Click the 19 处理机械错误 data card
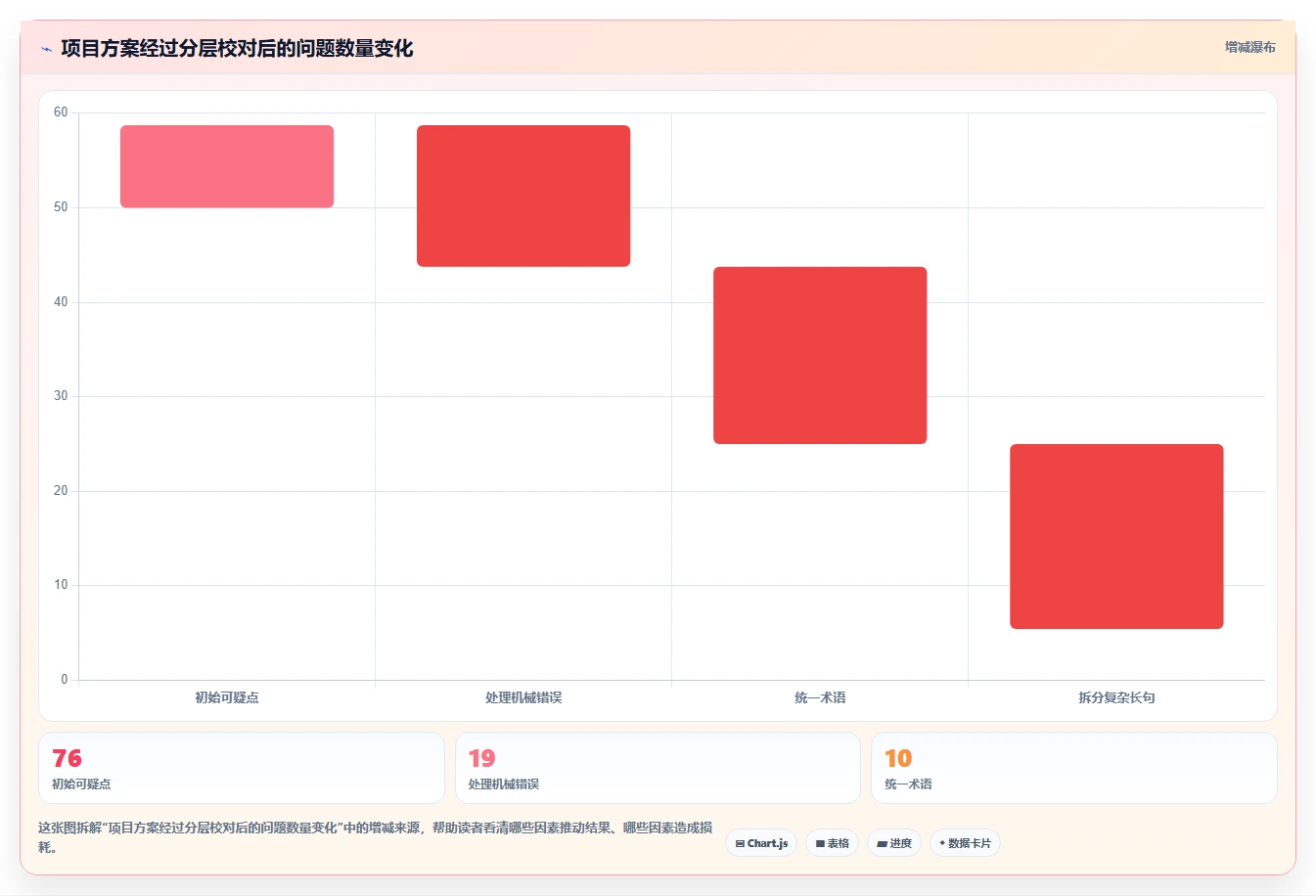1316x896 pixels. (658, 768)
